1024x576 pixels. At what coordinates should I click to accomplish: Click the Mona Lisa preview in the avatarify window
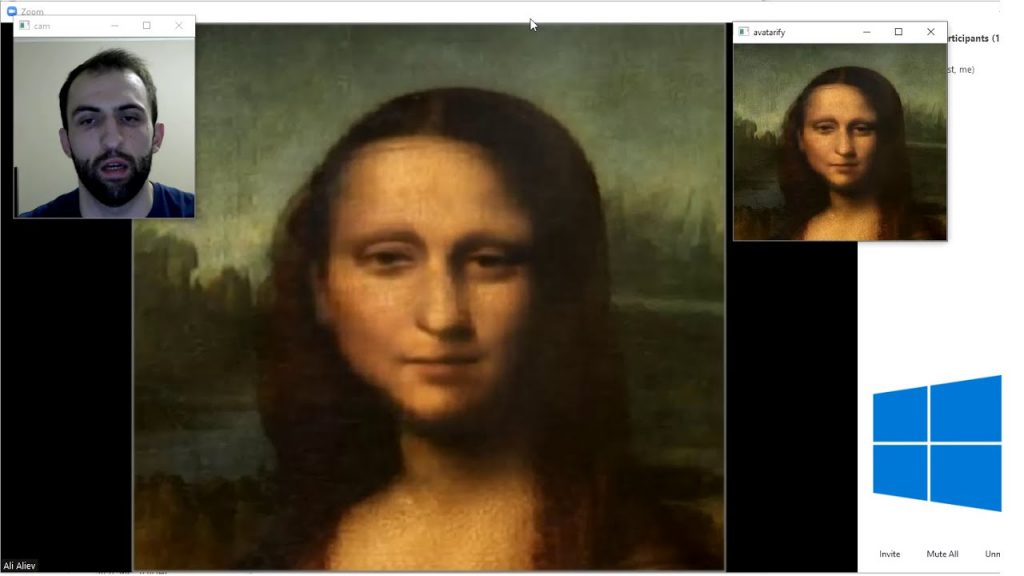point(840,142)
